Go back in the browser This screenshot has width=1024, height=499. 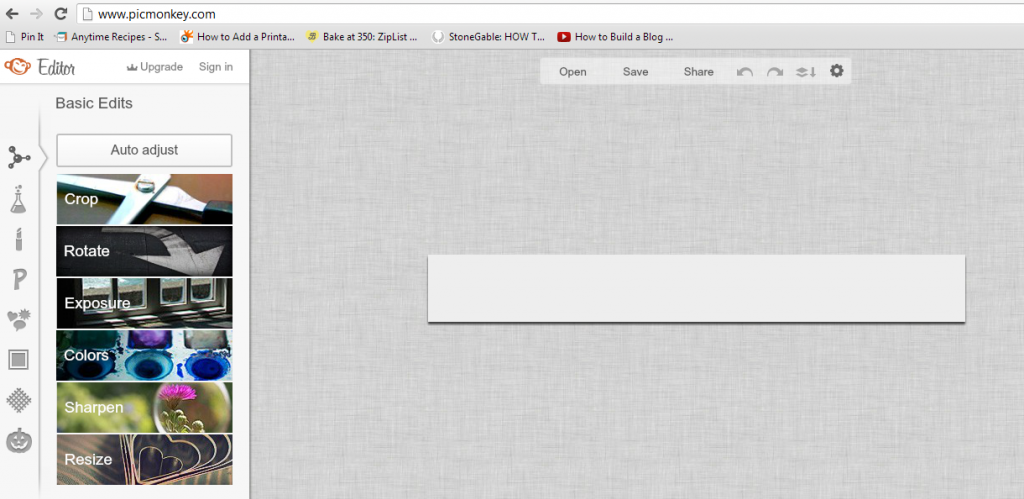[x=12, y=13]
